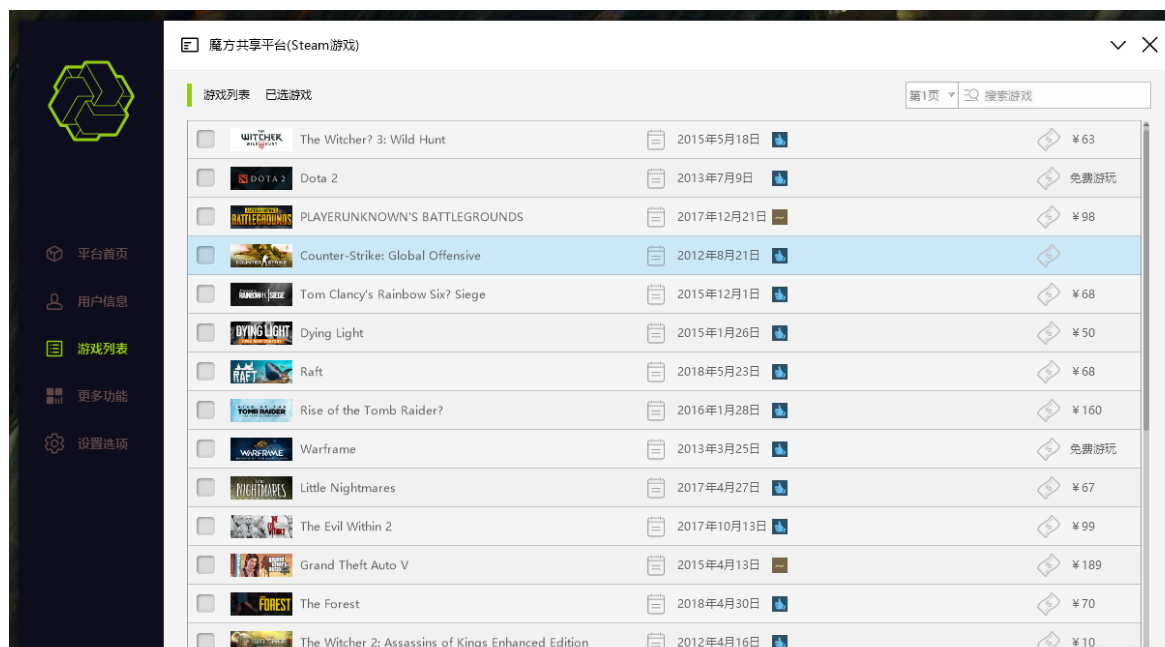Click The Forest game title
1165x647 pixels.
[330, 604]
